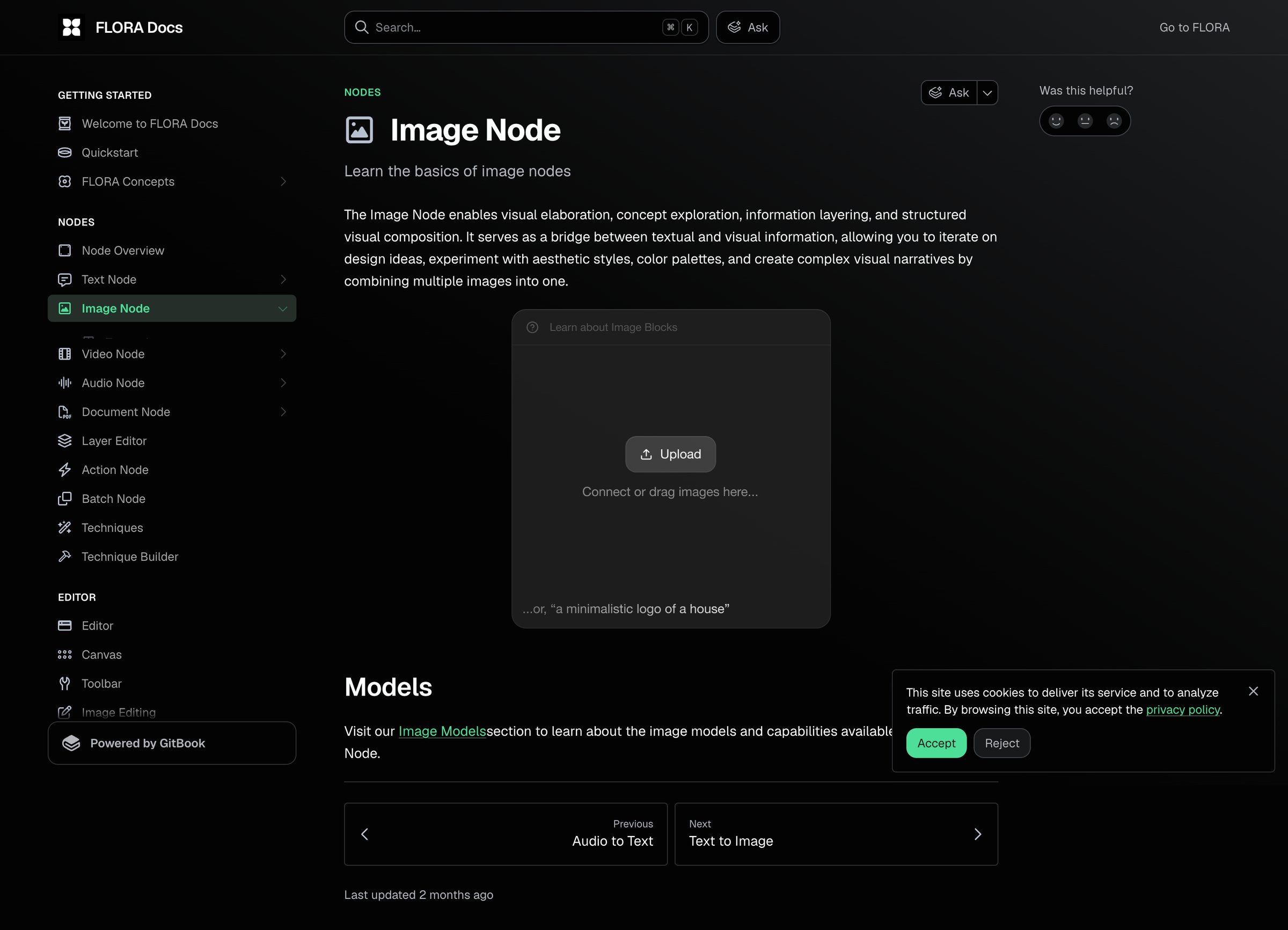Go to the previous page Audio to Text
This screenshot has width=1288, height=930.
506,833
